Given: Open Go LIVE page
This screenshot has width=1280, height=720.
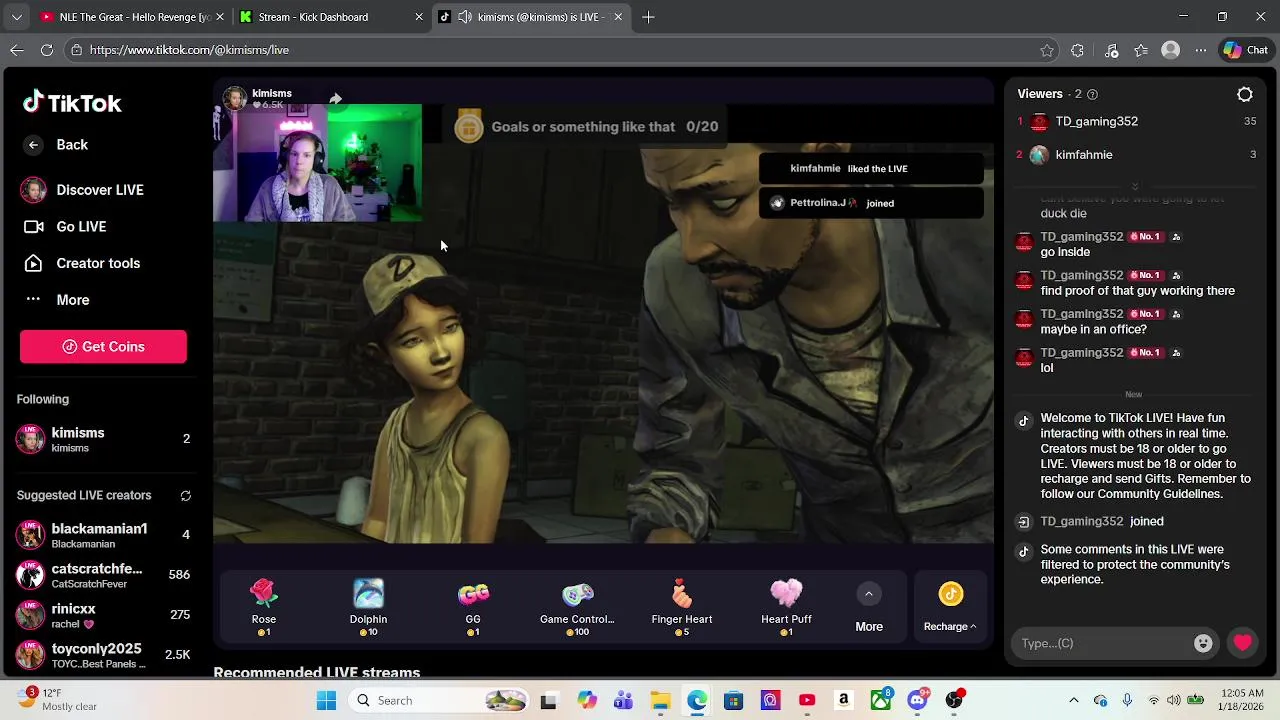Looking at the screenshot, I should point(66,227).
